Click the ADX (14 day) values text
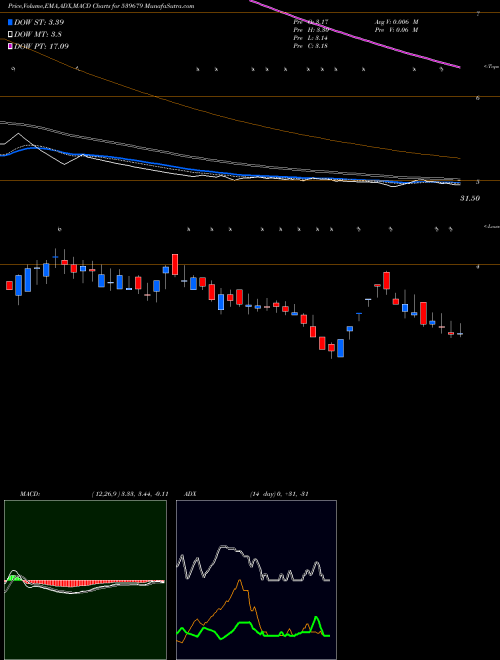The width and height of the screenshot is (500, 660). (x=279, y=494)
